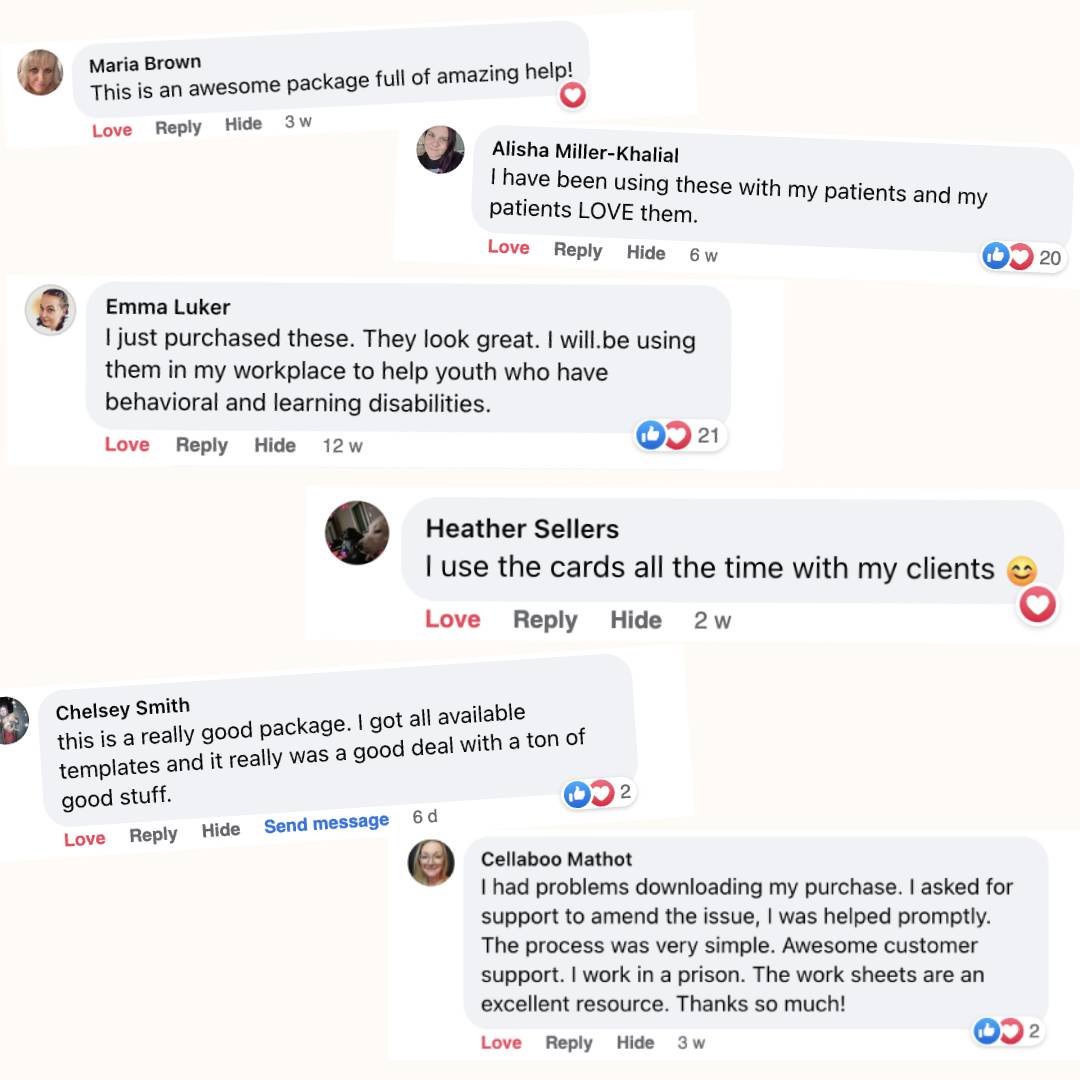Screen dimensions: 1080x1080
Task: Hide Emma Luker's comment
Action: [275, 446]
